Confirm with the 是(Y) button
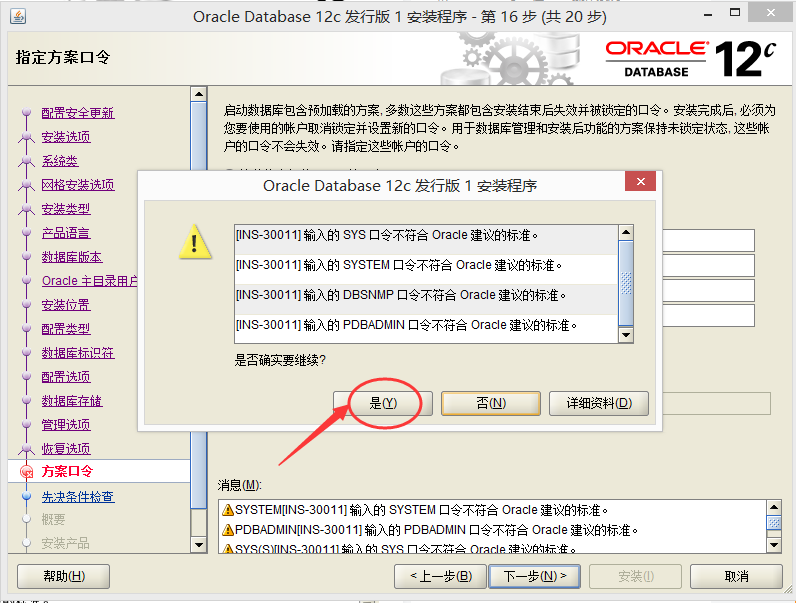The image size is (796, 603). (x=383, y=404)
